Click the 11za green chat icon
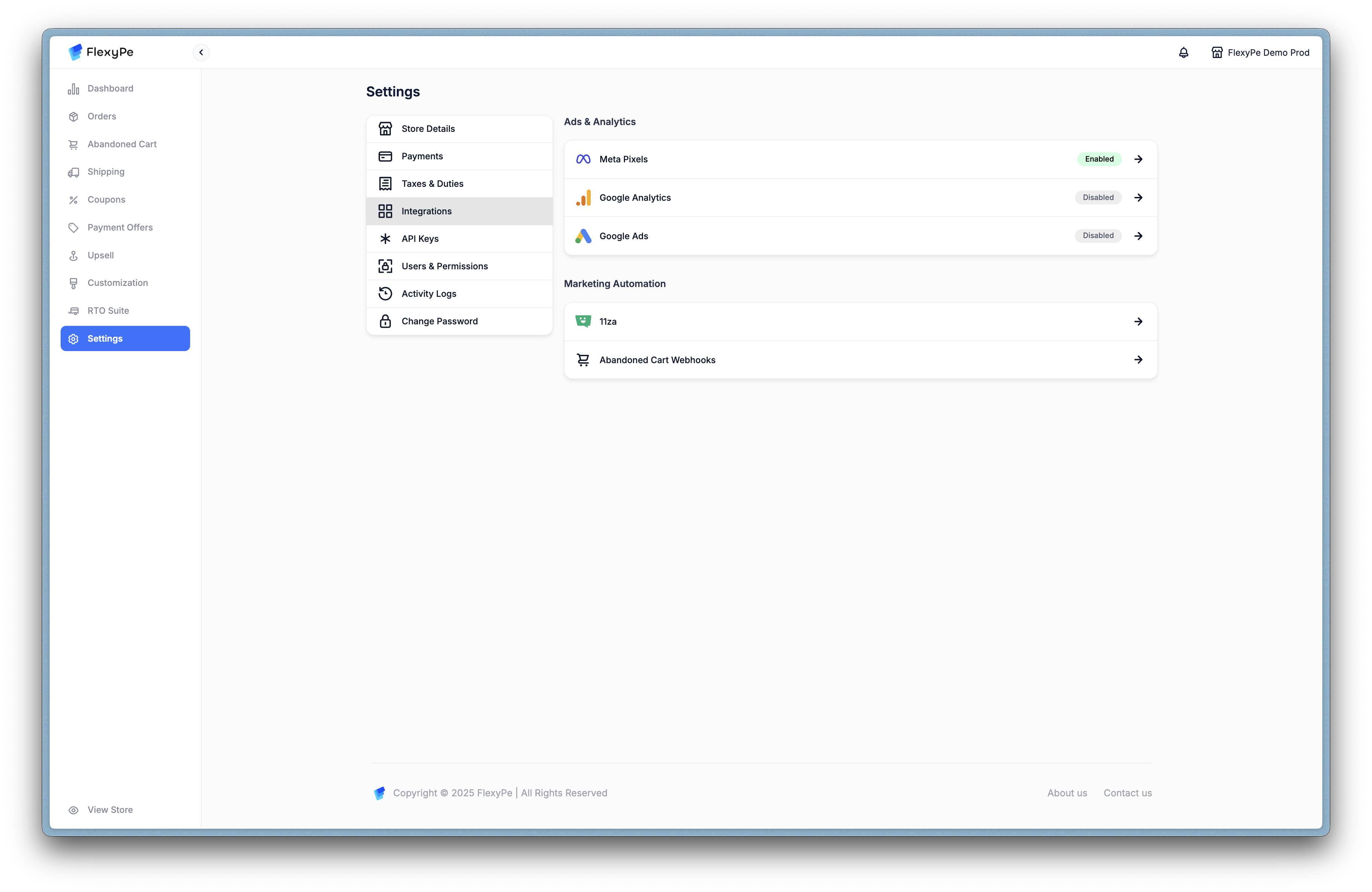 583,321
